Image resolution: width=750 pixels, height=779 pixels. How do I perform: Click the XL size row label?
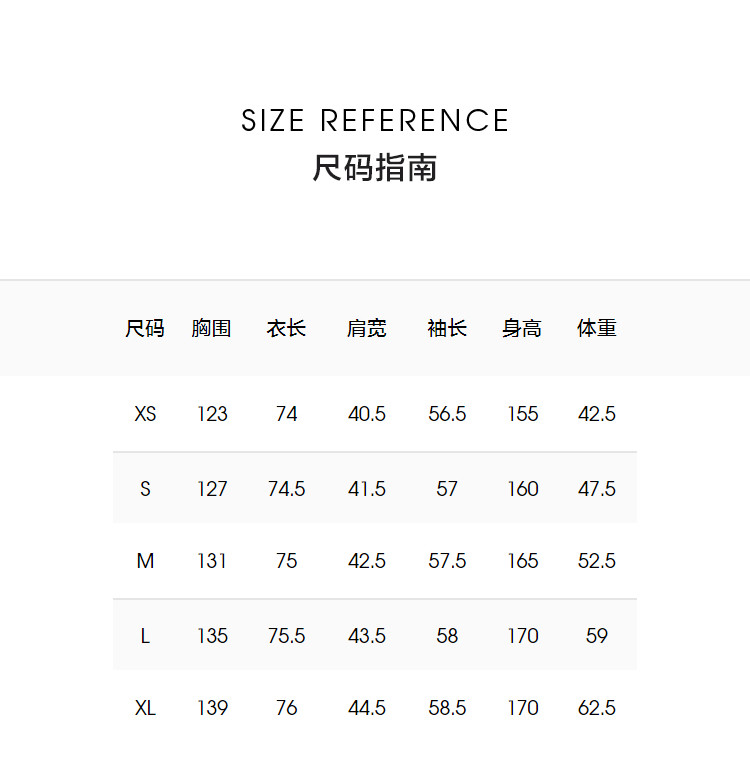tap(145, 708)
